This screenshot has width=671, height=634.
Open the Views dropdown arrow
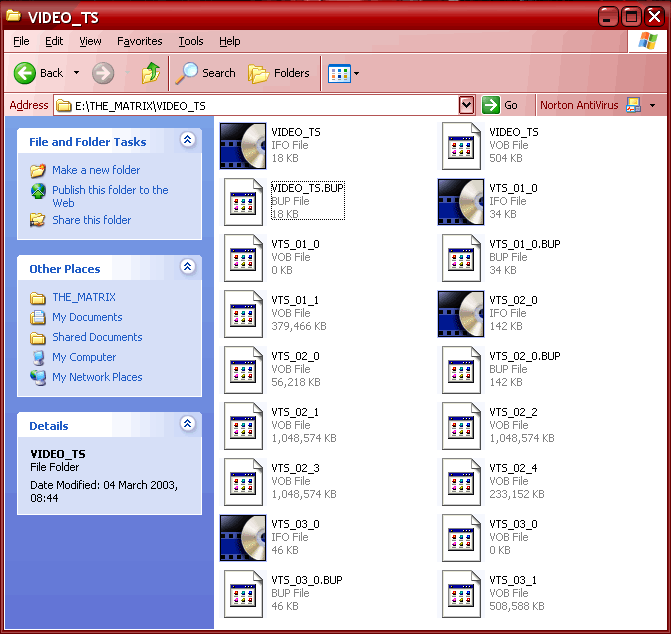pyautogui.click(x=356, y=74)
